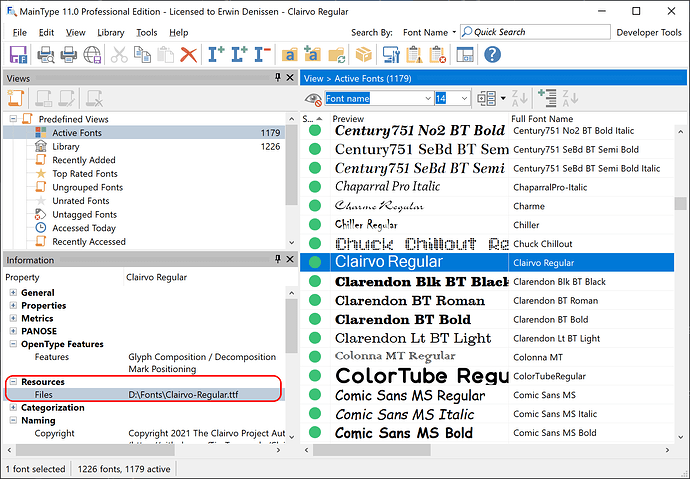Image resolution: width=690 pixels, height=479 pixels.
Task: Click into the Quick Search field
Action: click(535, 32)
